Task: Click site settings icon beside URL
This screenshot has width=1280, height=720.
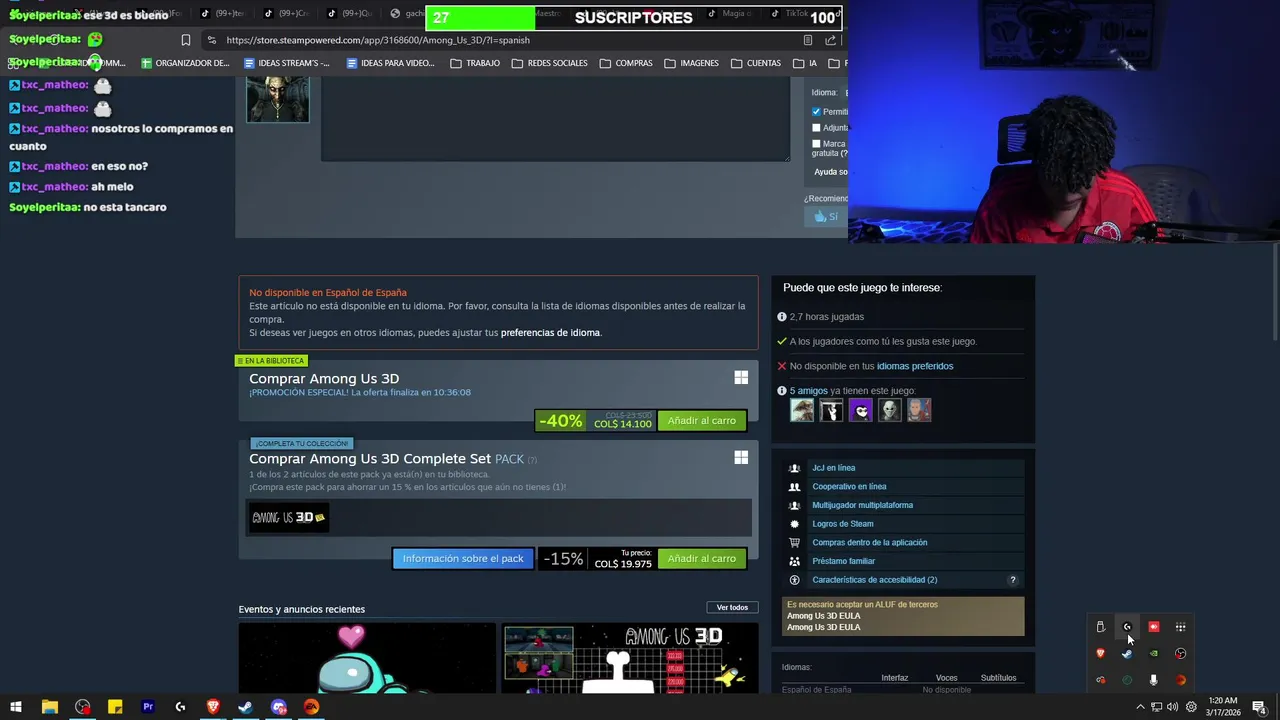Action: click(x=211, y=40)
